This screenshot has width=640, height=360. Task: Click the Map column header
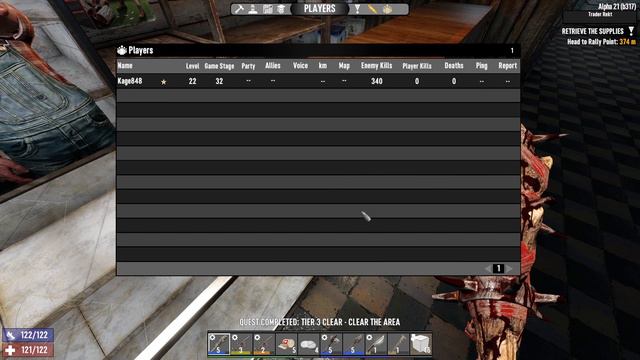click(344, 65)
